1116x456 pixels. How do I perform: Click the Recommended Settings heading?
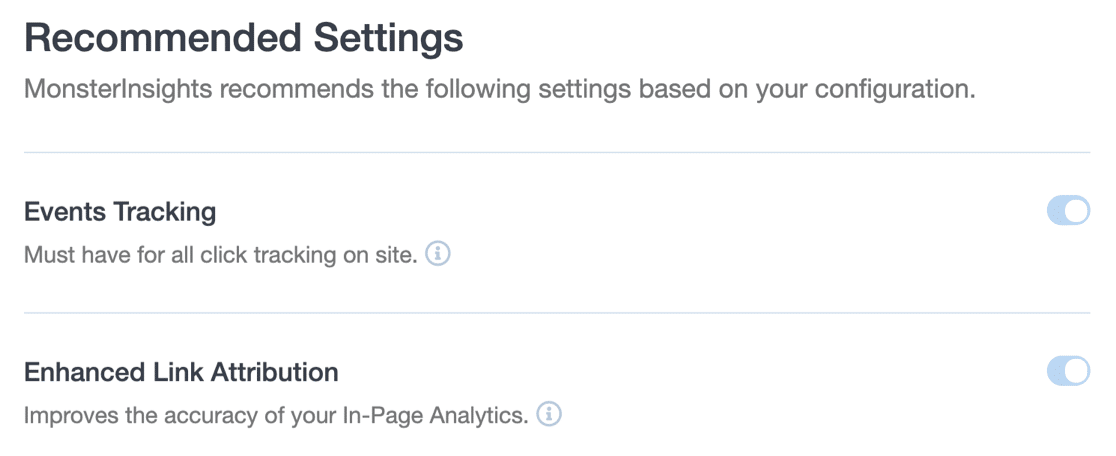click(244, 39)
